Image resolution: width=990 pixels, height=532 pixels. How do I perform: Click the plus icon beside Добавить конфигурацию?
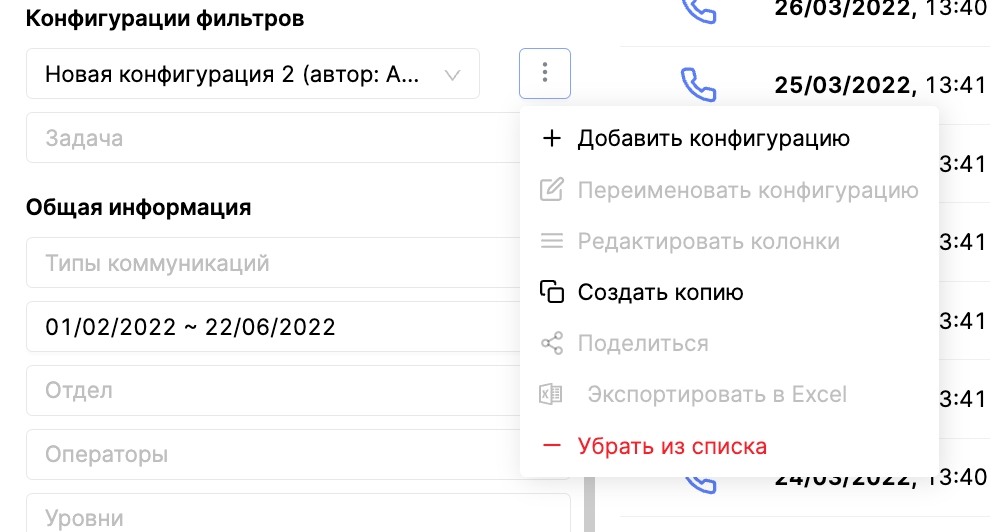coord(551,138)
